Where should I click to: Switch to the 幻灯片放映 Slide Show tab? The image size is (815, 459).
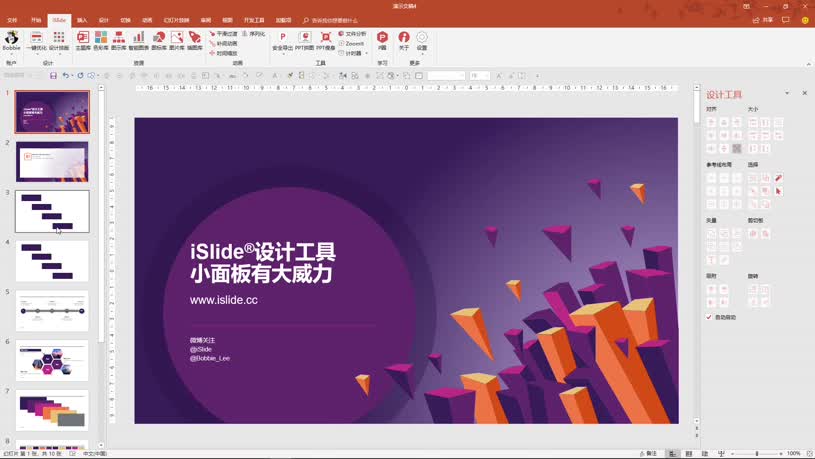[x=176, y=20]
